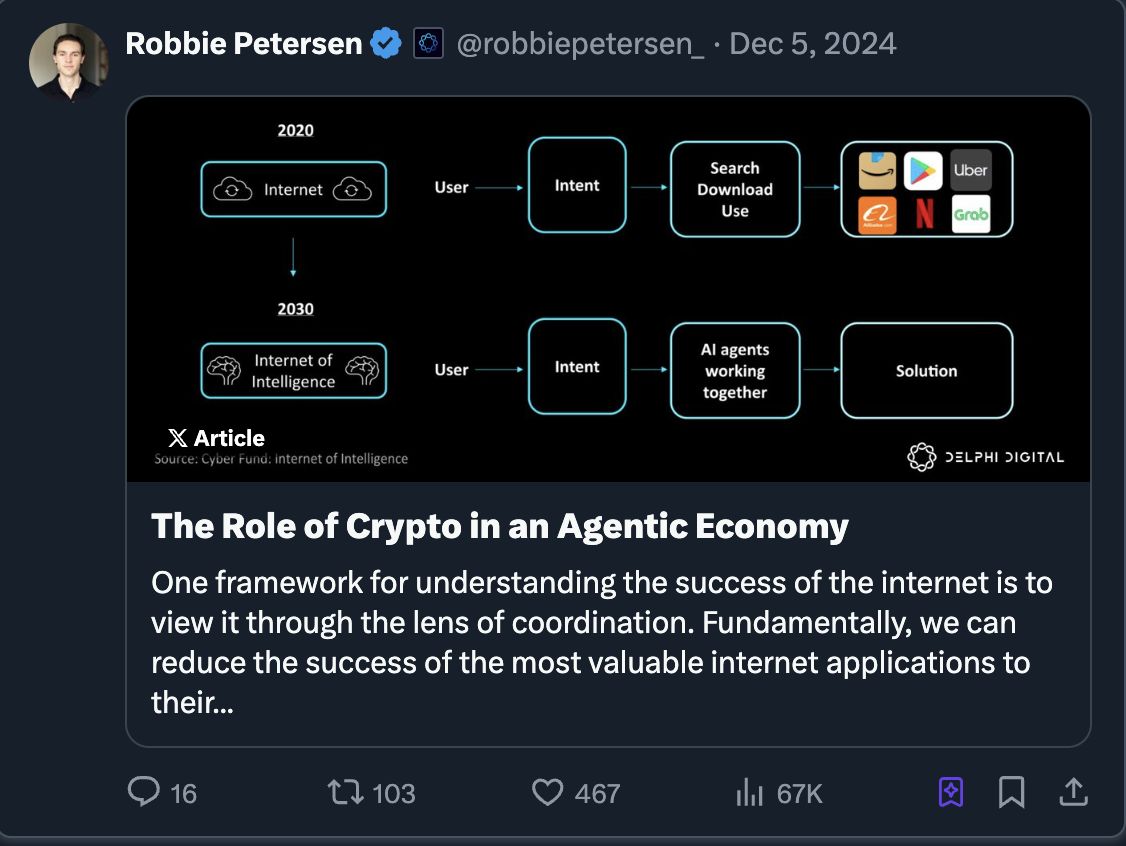Click the share upload icon

pyautogui.click(x=1072, y=792)
